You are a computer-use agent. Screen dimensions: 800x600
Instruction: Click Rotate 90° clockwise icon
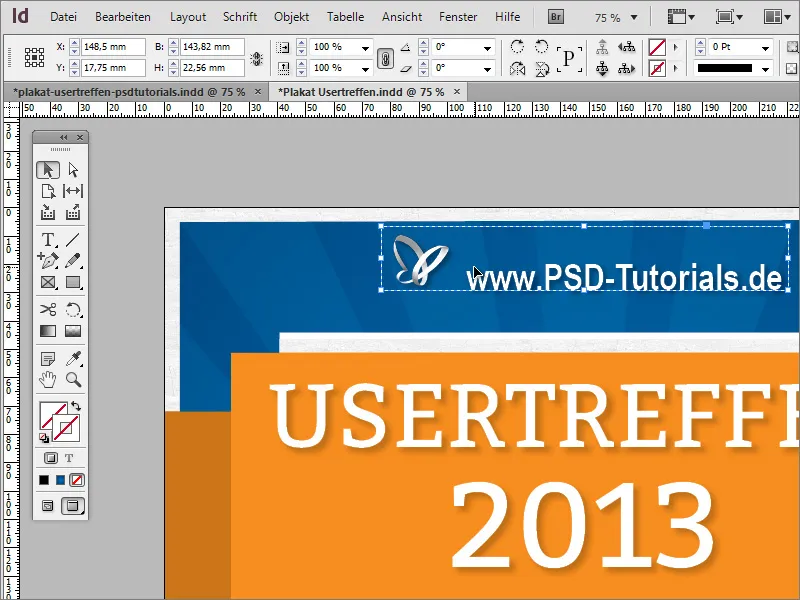[517, 47]
